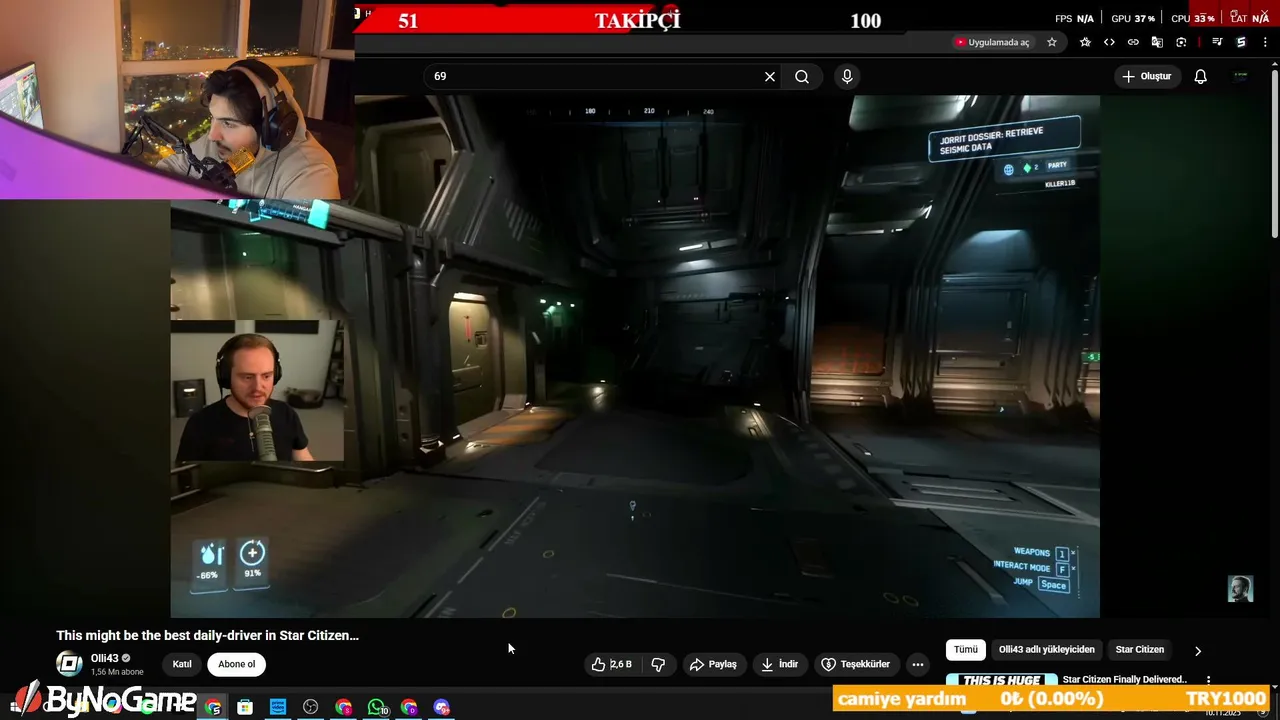
Task: Open YouTube notifications bell
Action: pos(1201,77)
